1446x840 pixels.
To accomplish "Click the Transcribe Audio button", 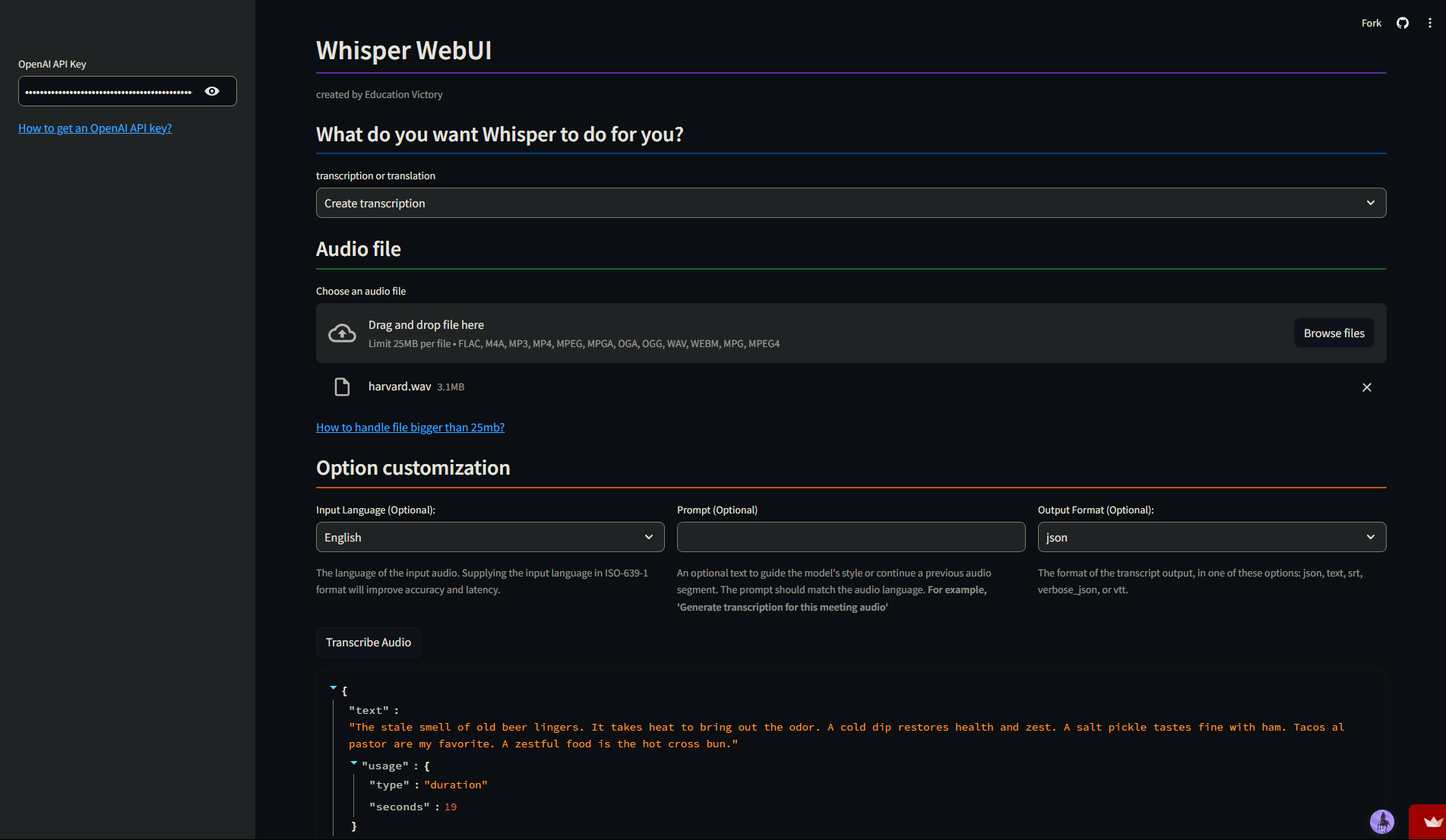I will (369, 642).
